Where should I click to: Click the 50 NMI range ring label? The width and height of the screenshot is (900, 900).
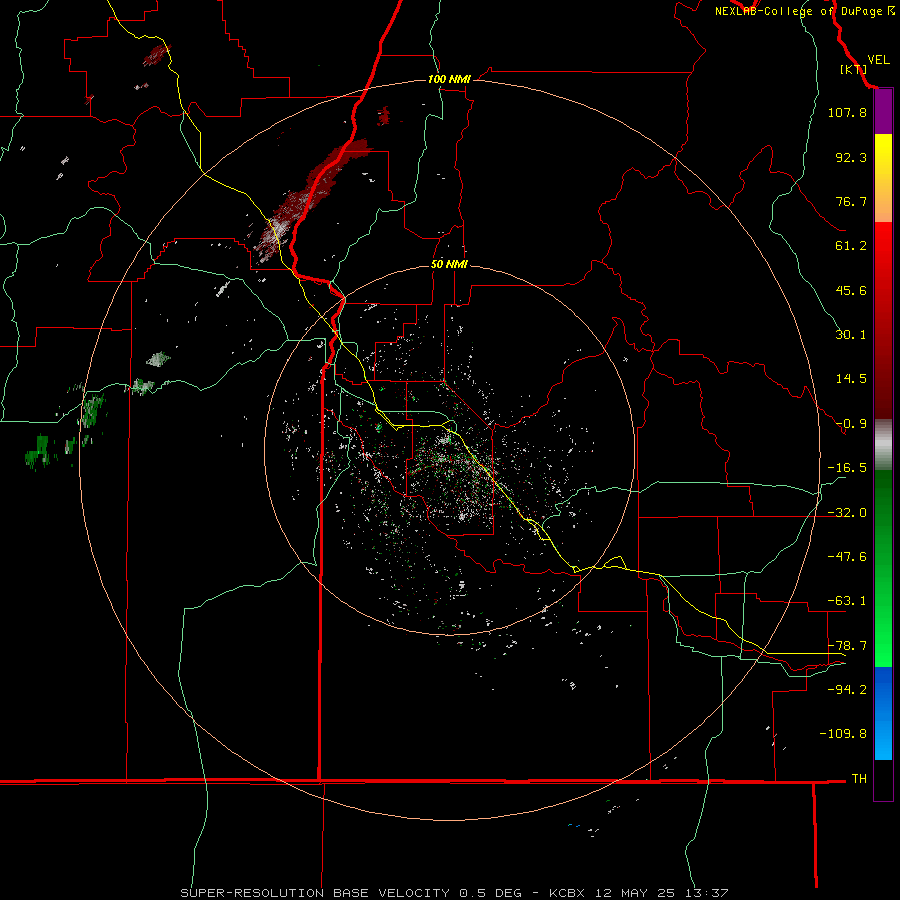pos(449,264)
